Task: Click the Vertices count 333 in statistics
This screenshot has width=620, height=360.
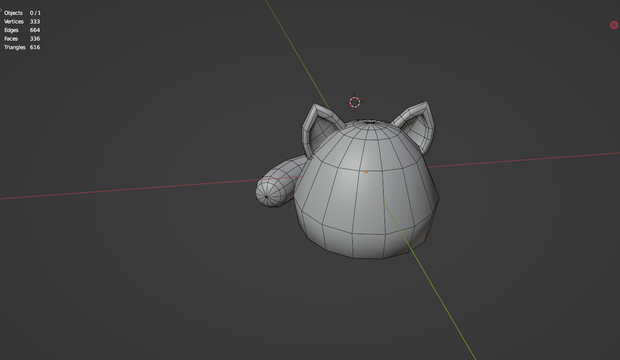Action: pyautogui.click(x=35, y=22)
